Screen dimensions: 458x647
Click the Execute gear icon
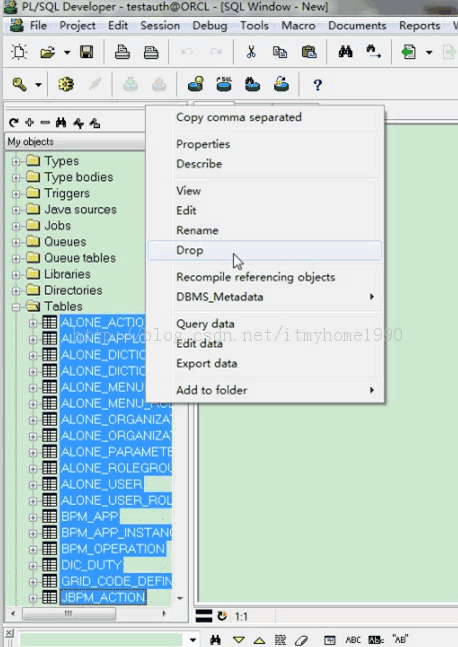[66, 85]
